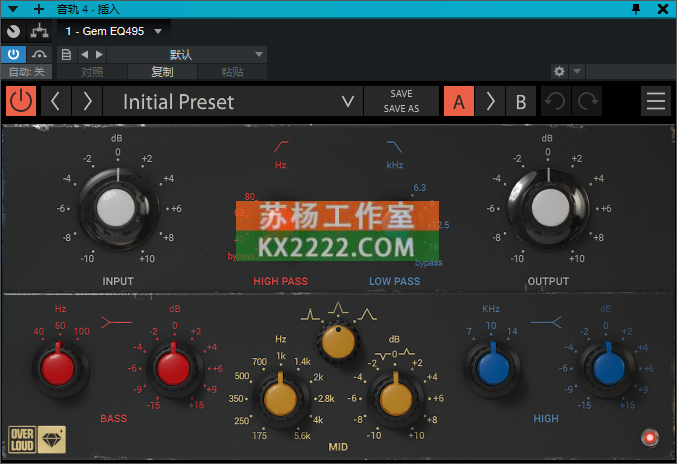The width and height of the screenshot is (677, 464).
Task: Open the host preset file icon
Action: coord(66,54)
